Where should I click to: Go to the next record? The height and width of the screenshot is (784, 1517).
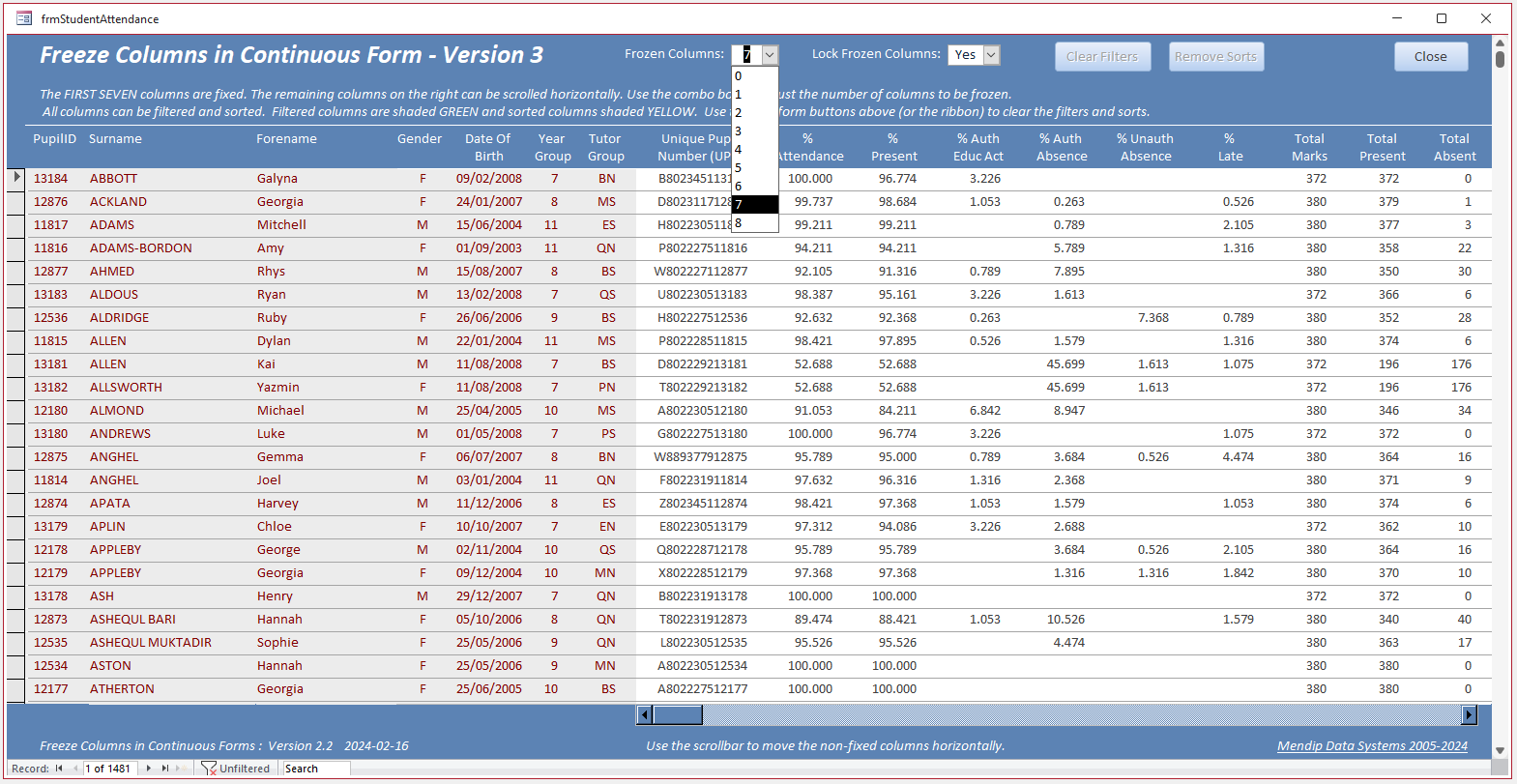148,769
